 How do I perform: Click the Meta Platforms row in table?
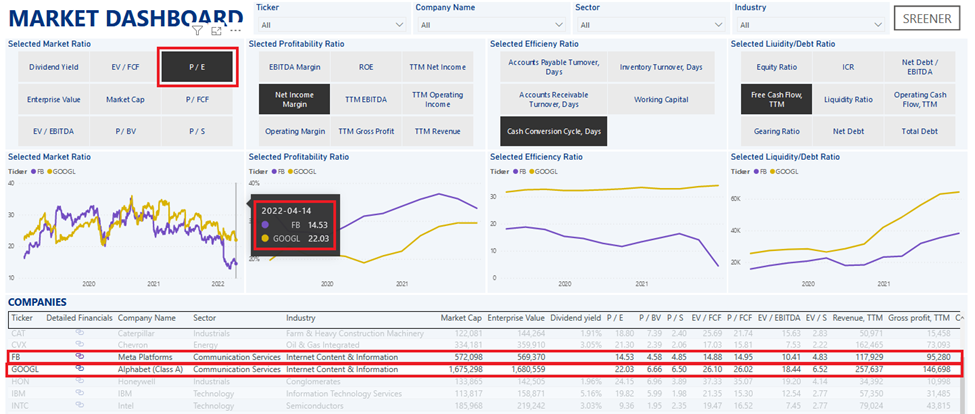(145, 356)
